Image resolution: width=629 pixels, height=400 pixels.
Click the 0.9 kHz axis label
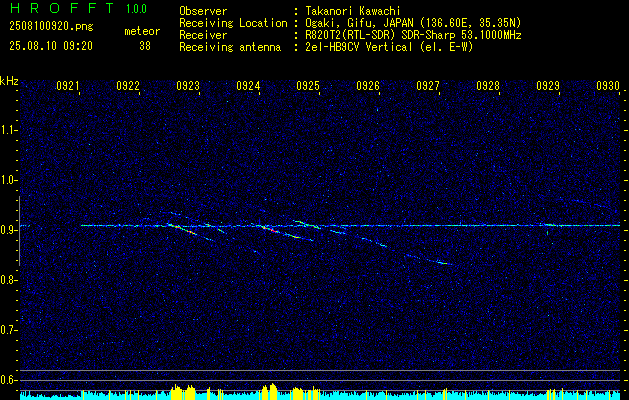coord(7,231)
